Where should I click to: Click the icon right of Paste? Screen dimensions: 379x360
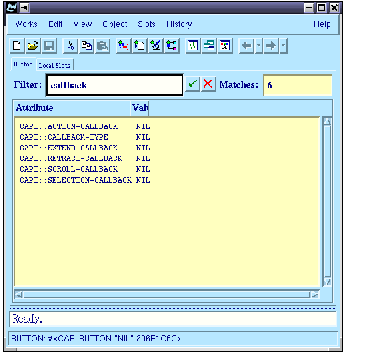click(x=123, y=45)
